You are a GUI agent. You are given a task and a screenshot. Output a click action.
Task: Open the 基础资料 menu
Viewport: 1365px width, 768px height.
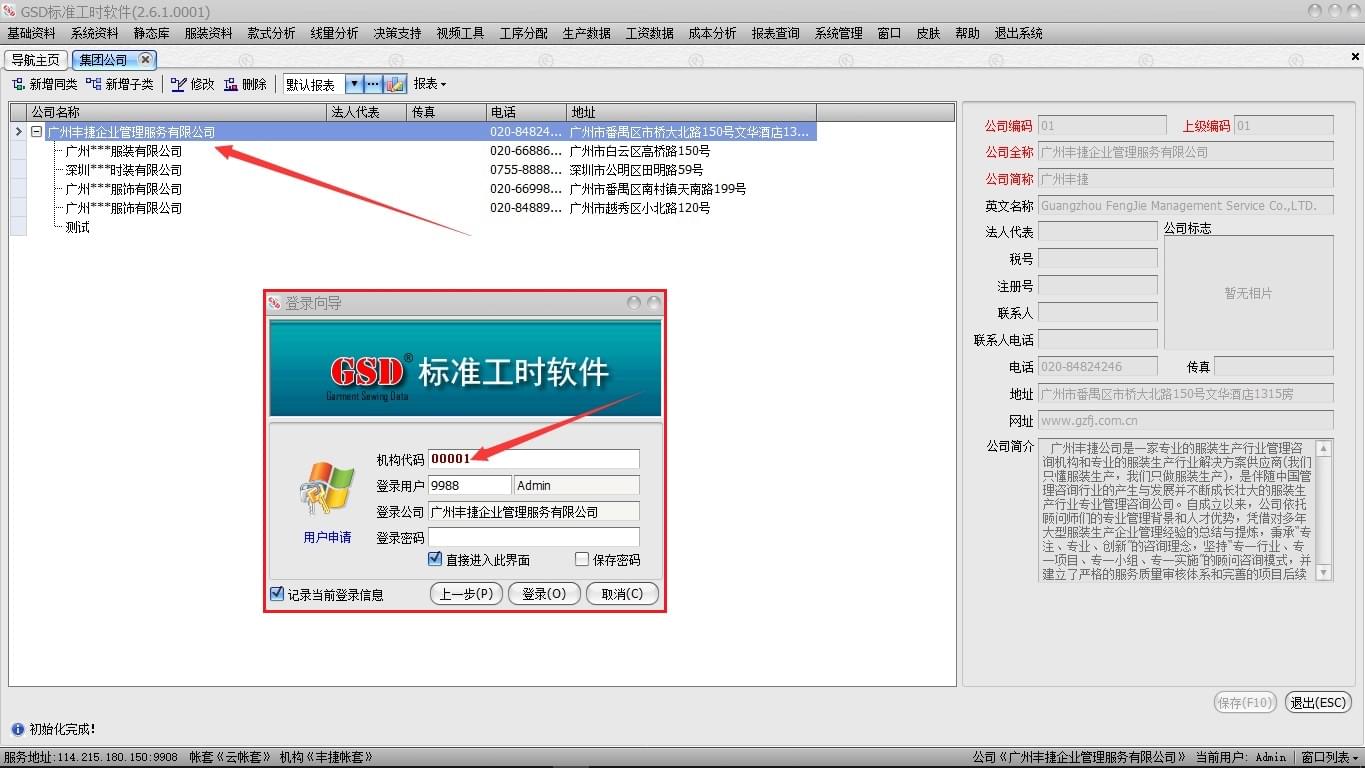(x=31, y=33)
